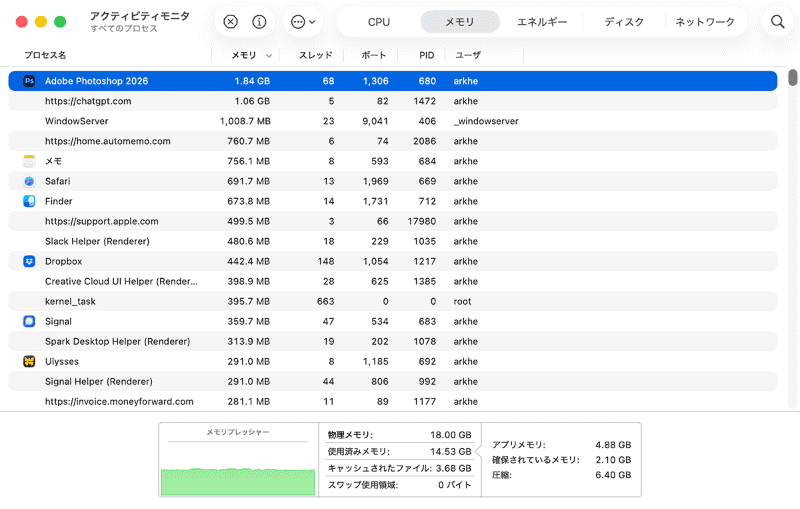
Task: Click the green zoom window button
Action: tap(60, 21)
